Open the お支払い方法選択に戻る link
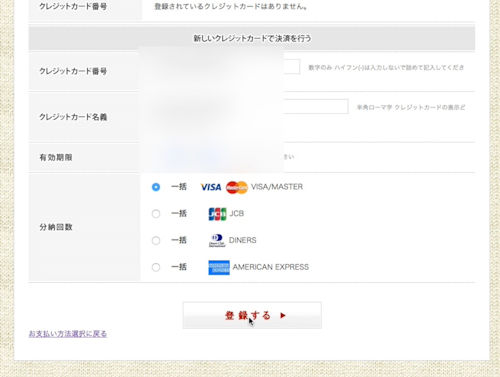Viewport: 500px width, 377px height. [68, 334]
